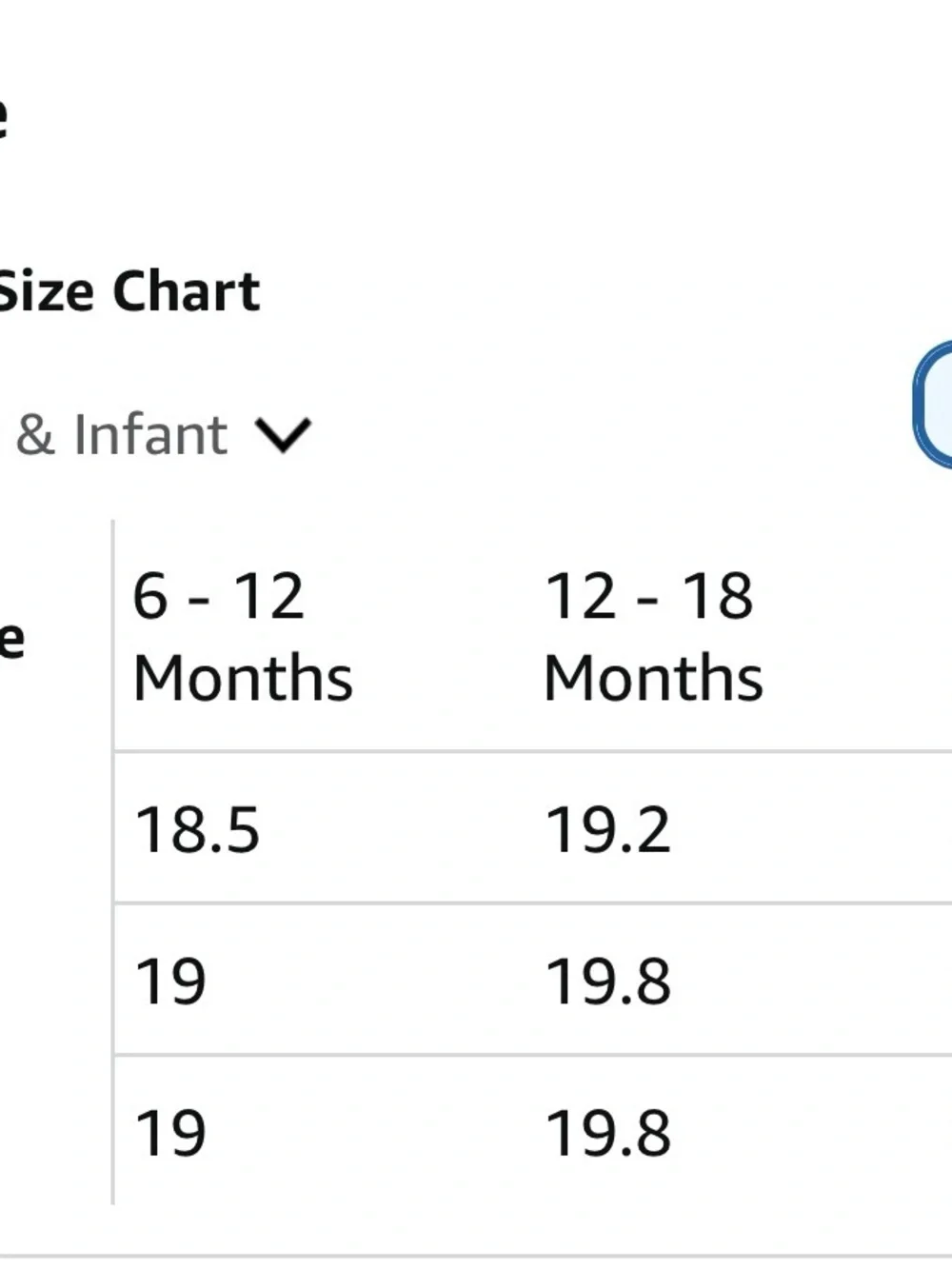Image resolution: width=952 pixels, height=1269 pixels.
Task: Click the blank row-label cell beside 18.5
Action: (55, 828)
